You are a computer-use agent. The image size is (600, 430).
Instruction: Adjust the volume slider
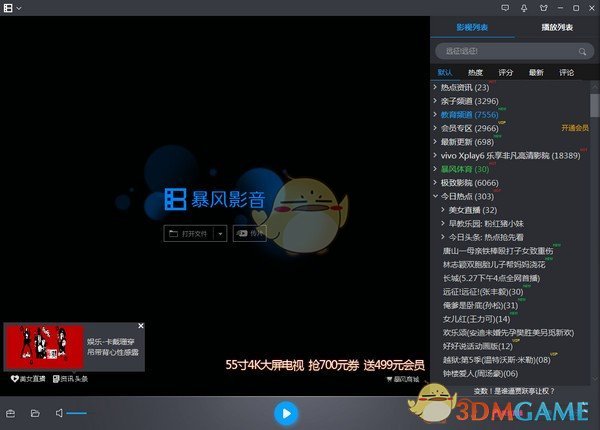tap(76, 413)
